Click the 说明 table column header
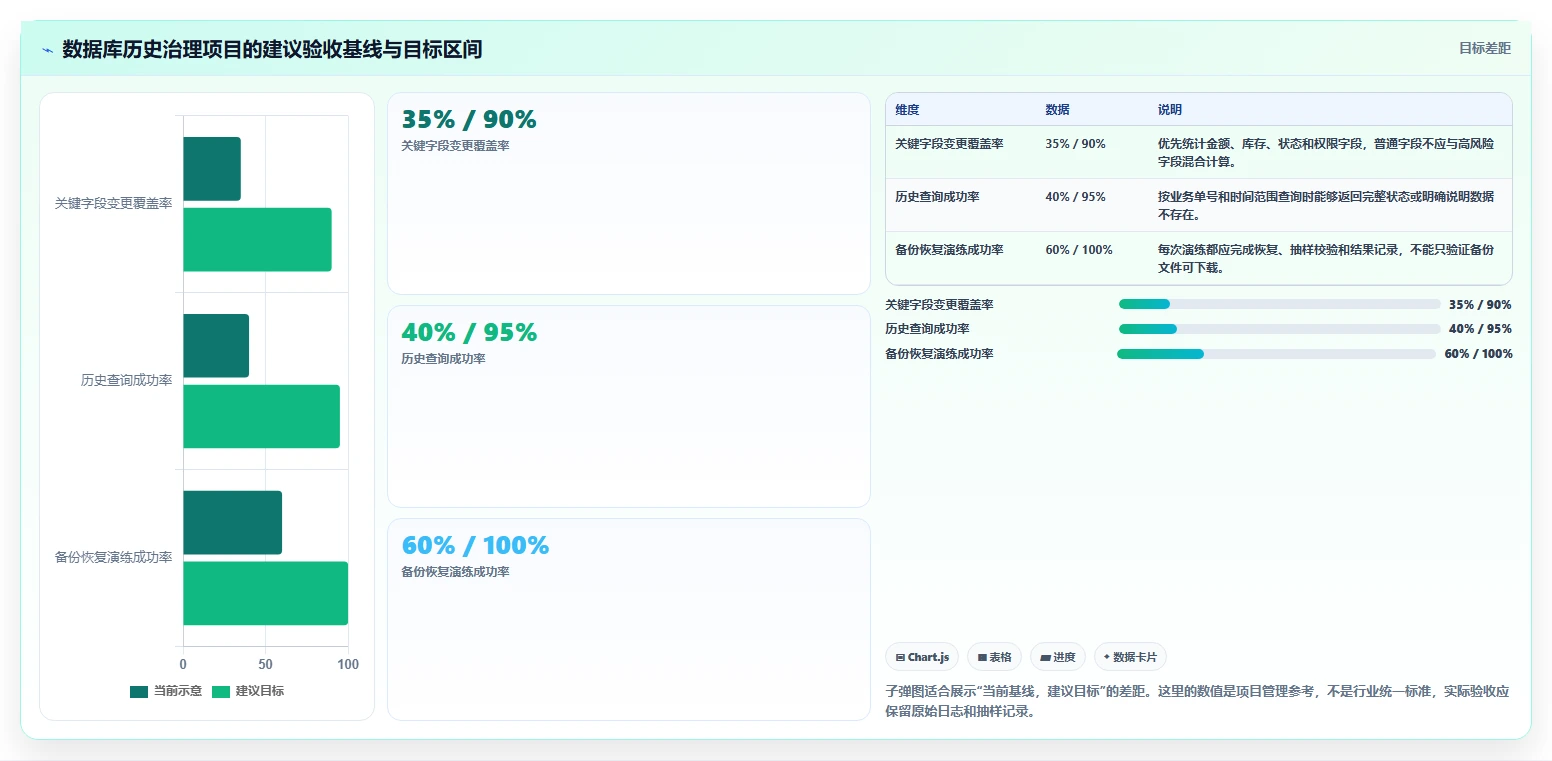Image resolution: width=1552 pixels, height=761 pixels. [x=1170, y=110]
